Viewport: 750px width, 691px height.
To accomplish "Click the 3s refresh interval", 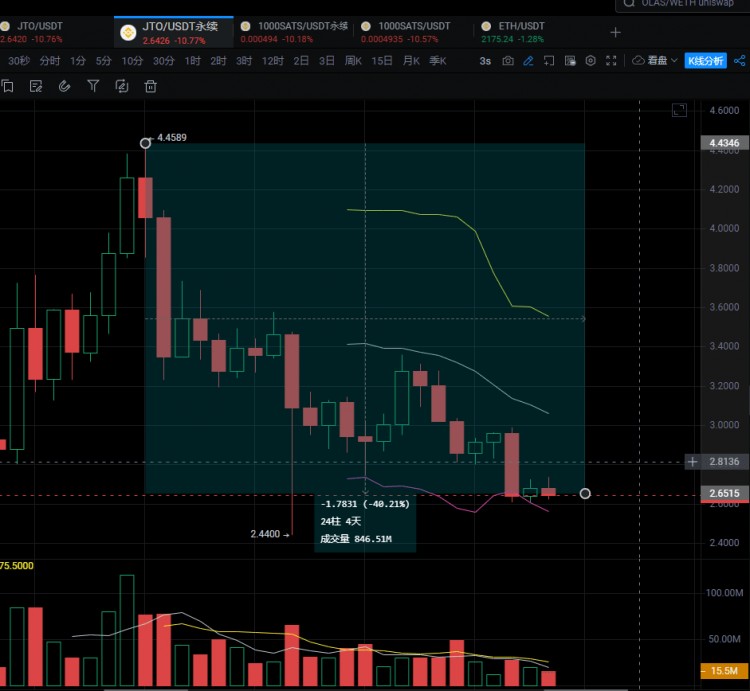I will point(485,61).
